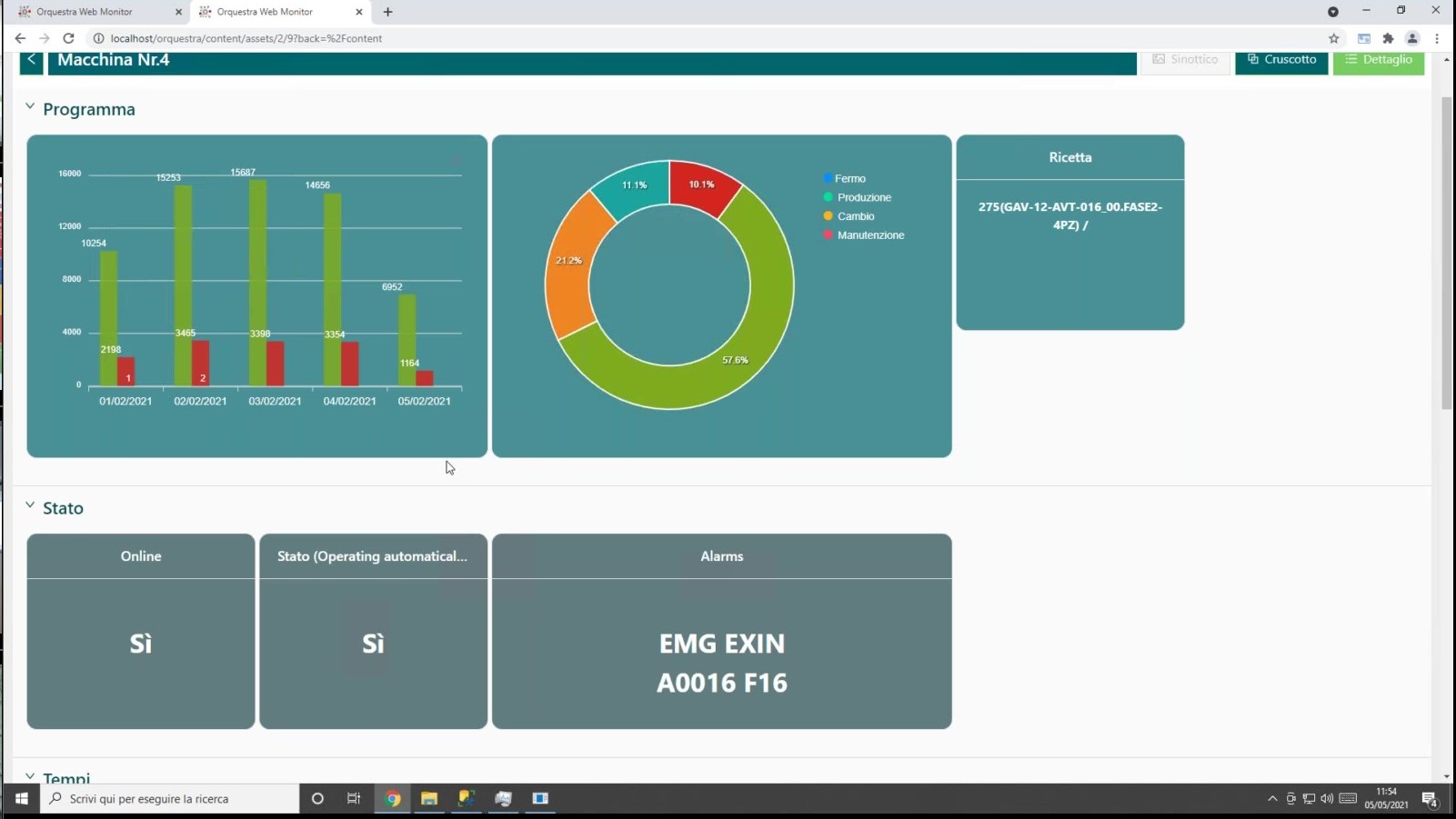Click the Stato operating automatically card header

coord(373,556)
